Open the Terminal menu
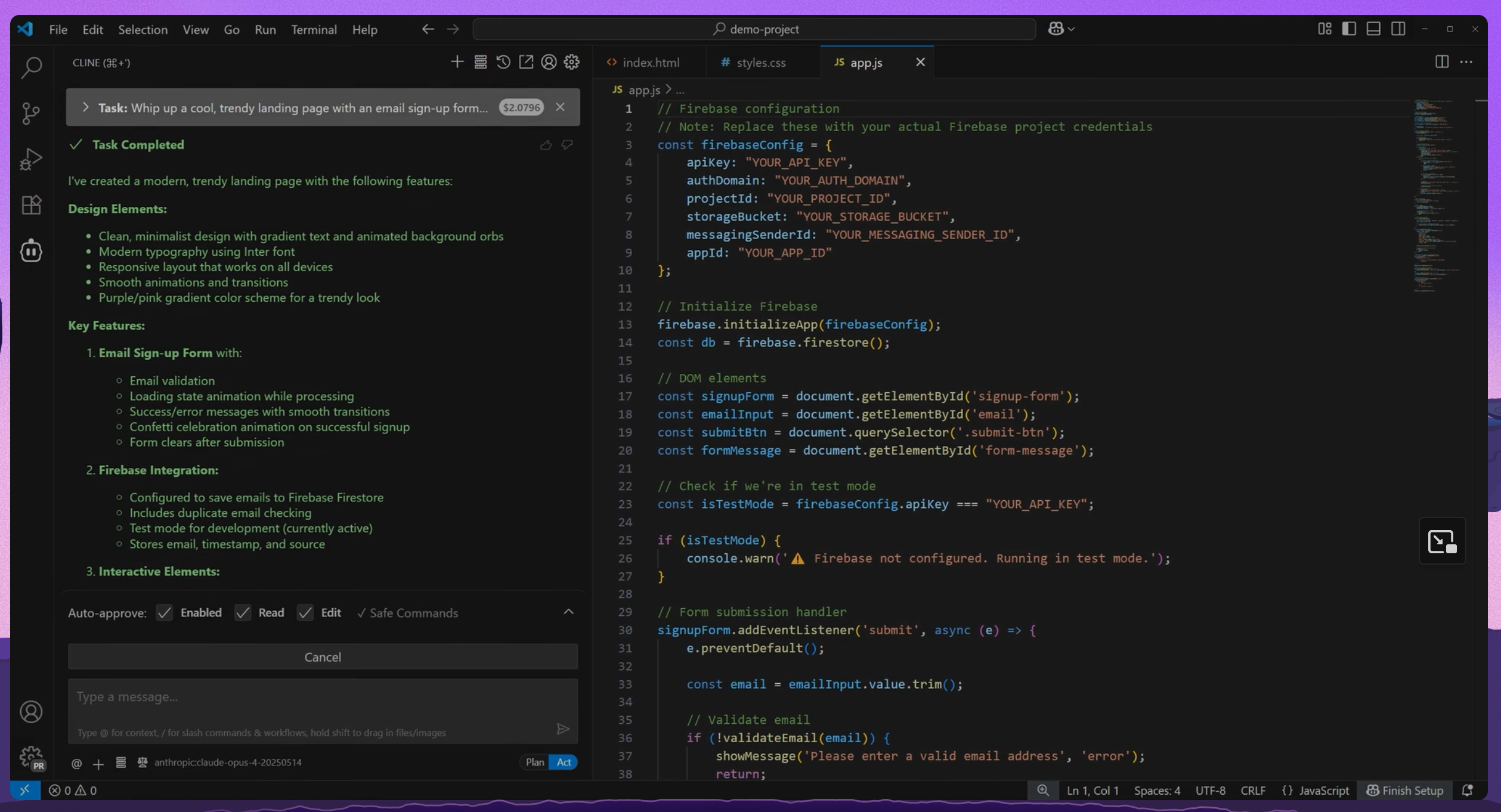Viewport: 1501px width, 812px height. tap(314, 29)
